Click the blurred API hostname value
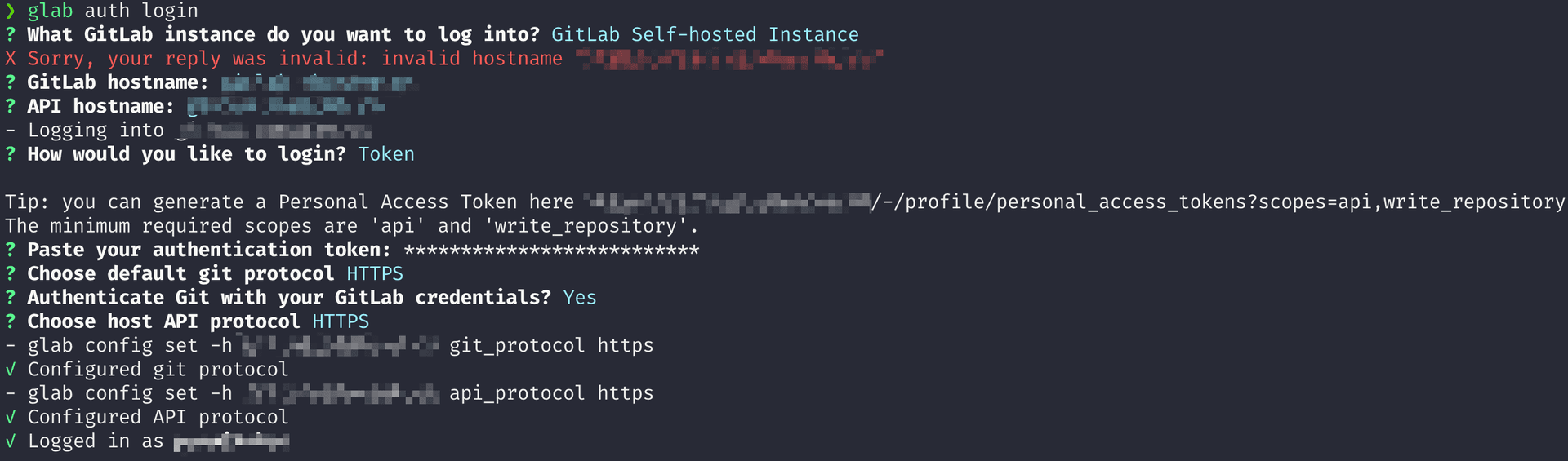Viewport: 1568px width, 461px height. click(x=286, y=106)
